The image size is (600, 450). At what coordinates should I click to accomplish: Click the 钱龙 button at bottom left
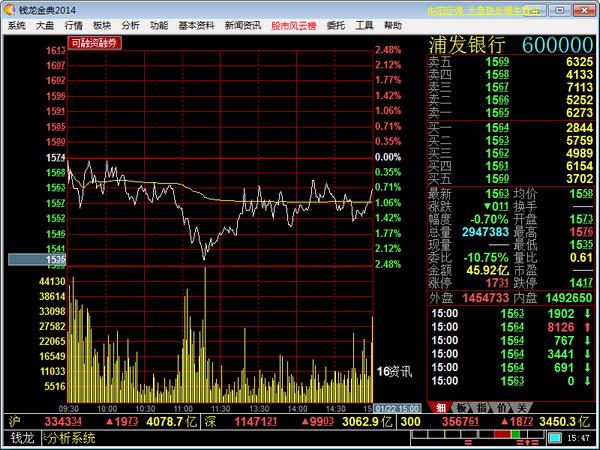coord(22,438)
